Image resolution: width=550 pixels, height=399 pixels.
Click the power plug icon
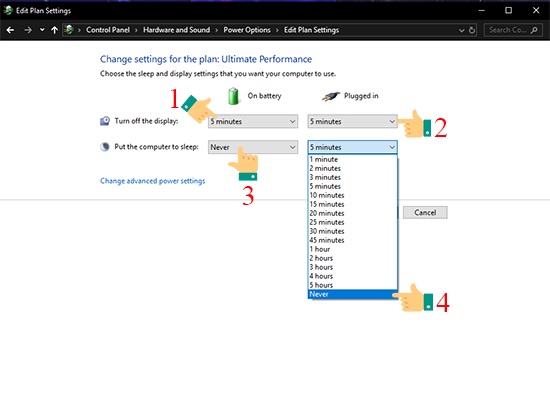[x=331, y=96]
